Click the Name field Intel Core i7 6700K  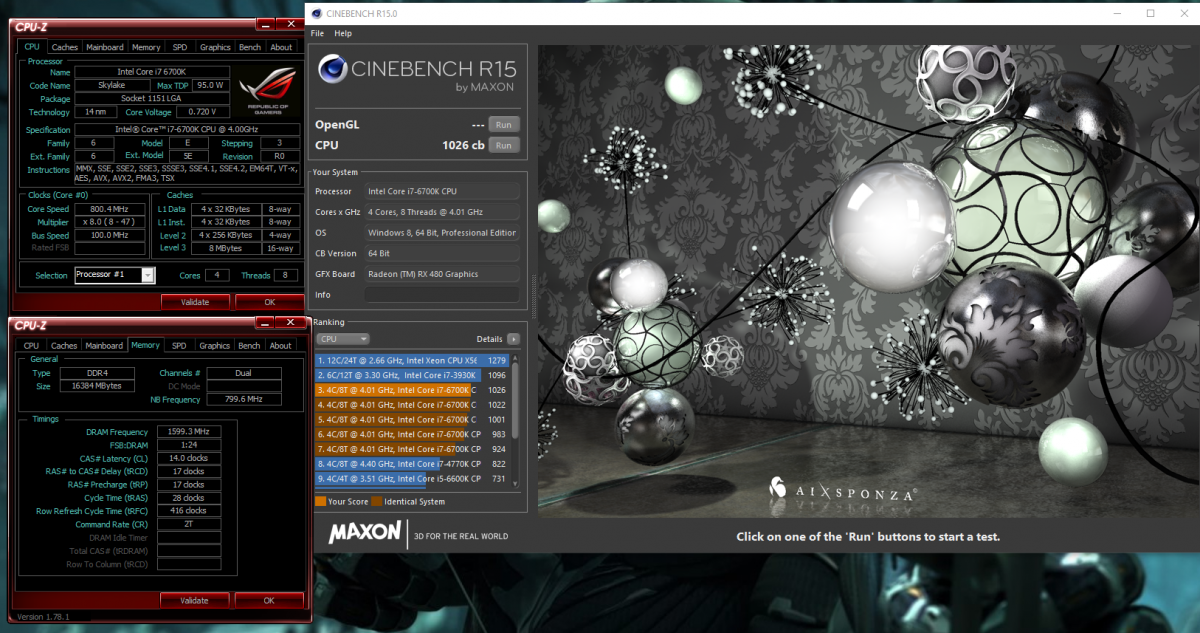pyautogui.click(x=152, y=72)
